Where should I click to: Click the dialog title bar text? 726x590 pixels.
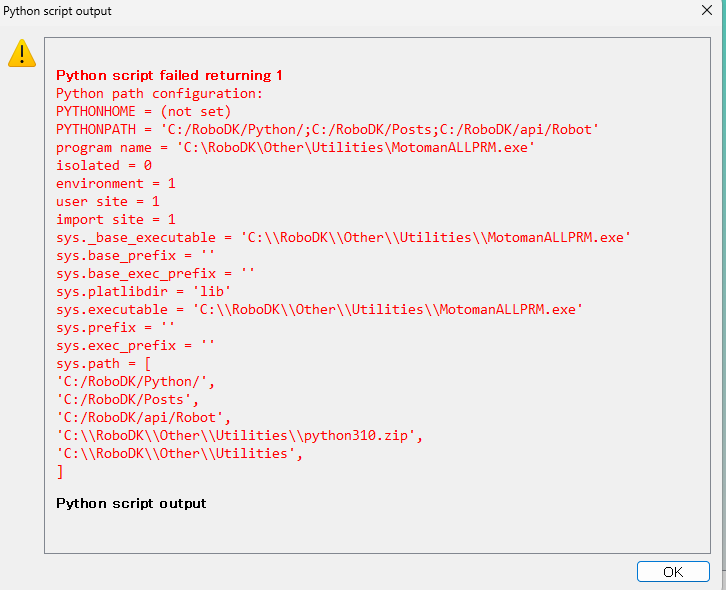click(x=58, y=11)
